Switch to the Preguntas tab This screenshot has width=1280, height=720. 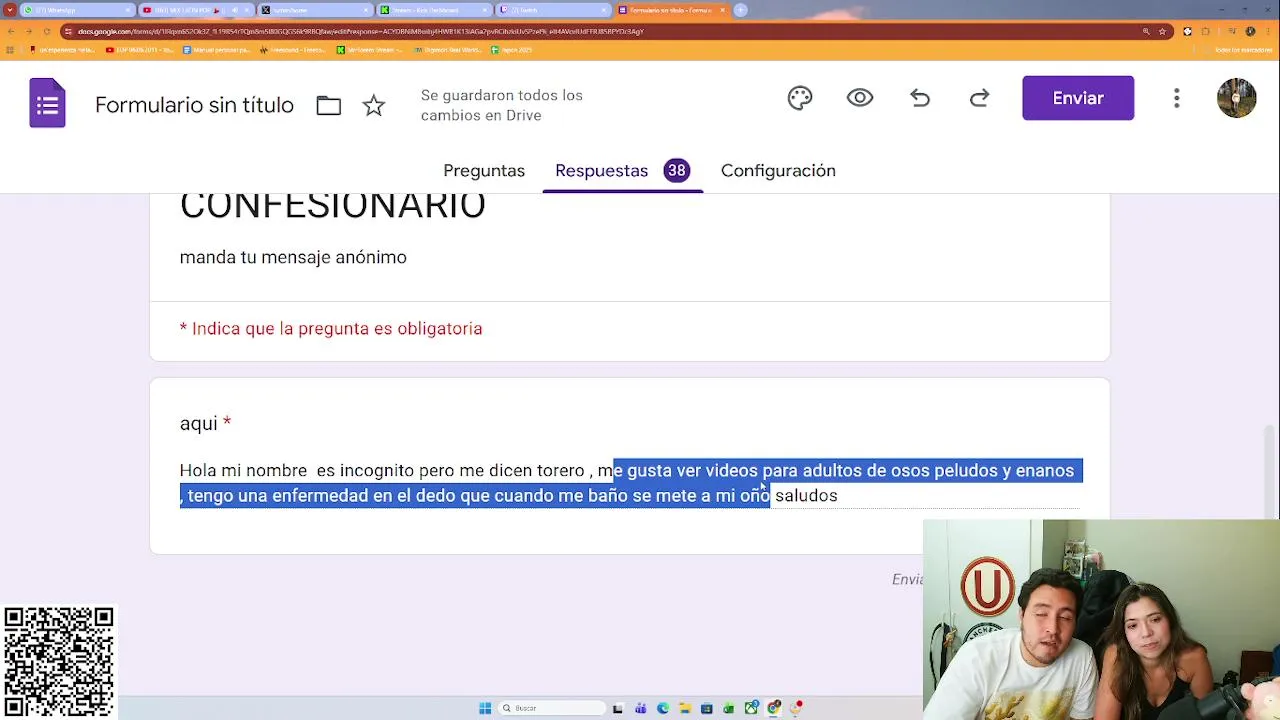(x=484, y=171)
